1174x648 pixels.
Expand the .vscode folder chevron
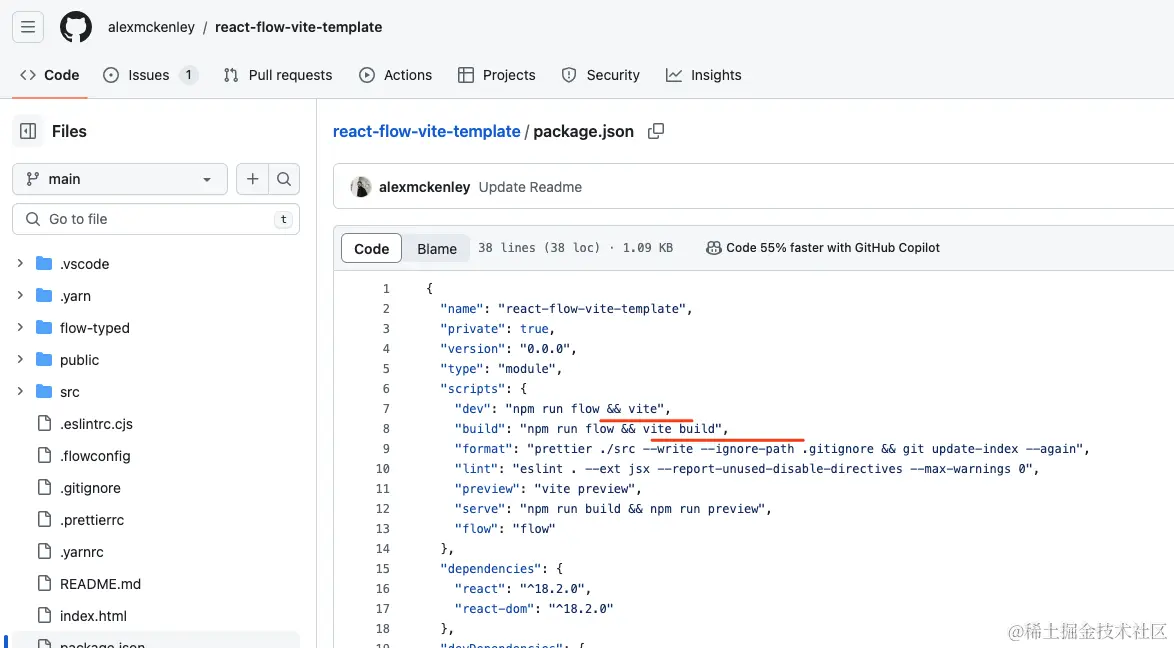pos(20,264)
